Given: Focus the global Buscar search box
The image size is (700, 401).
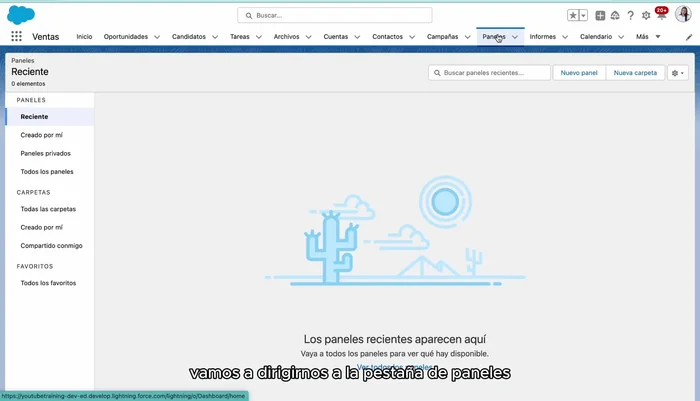Looking at the screenshot, I should [x=335, y=15].
